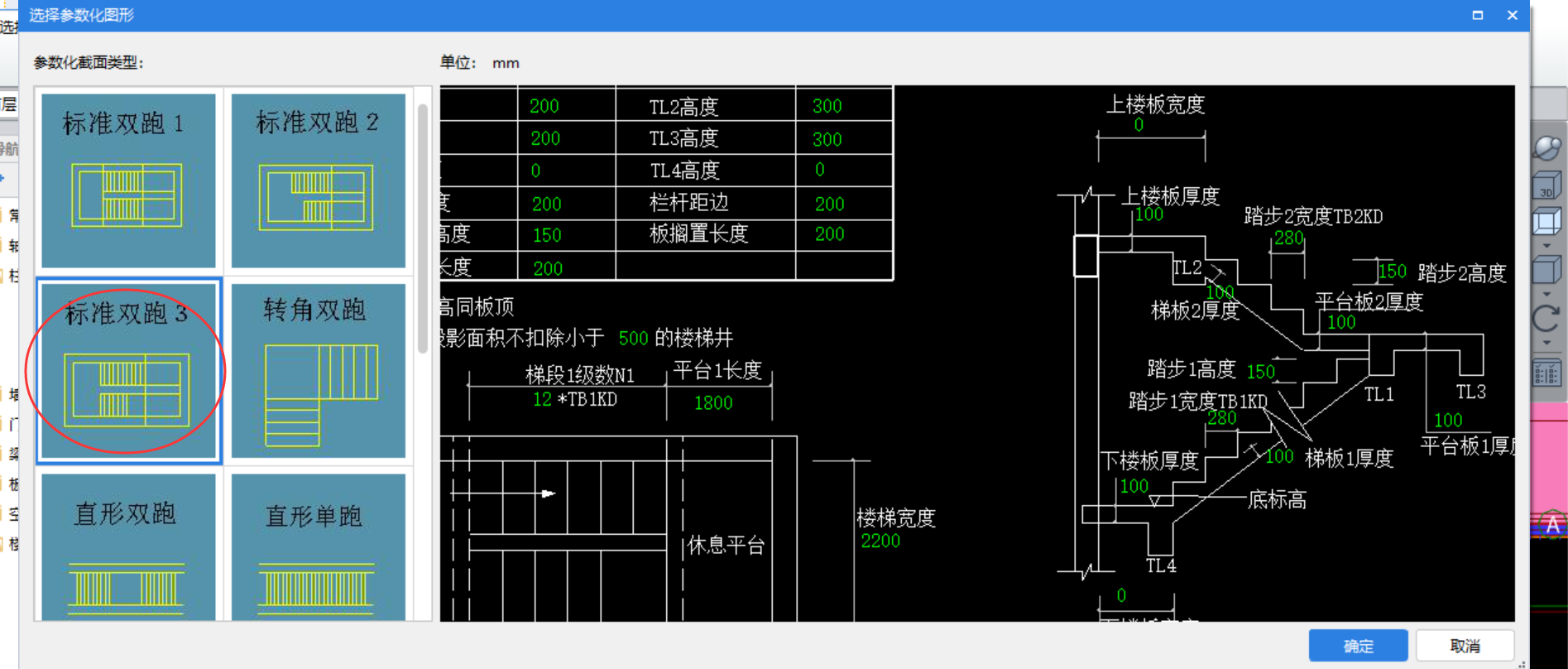Click the 500 stairwell area value

tap(633, 338)
